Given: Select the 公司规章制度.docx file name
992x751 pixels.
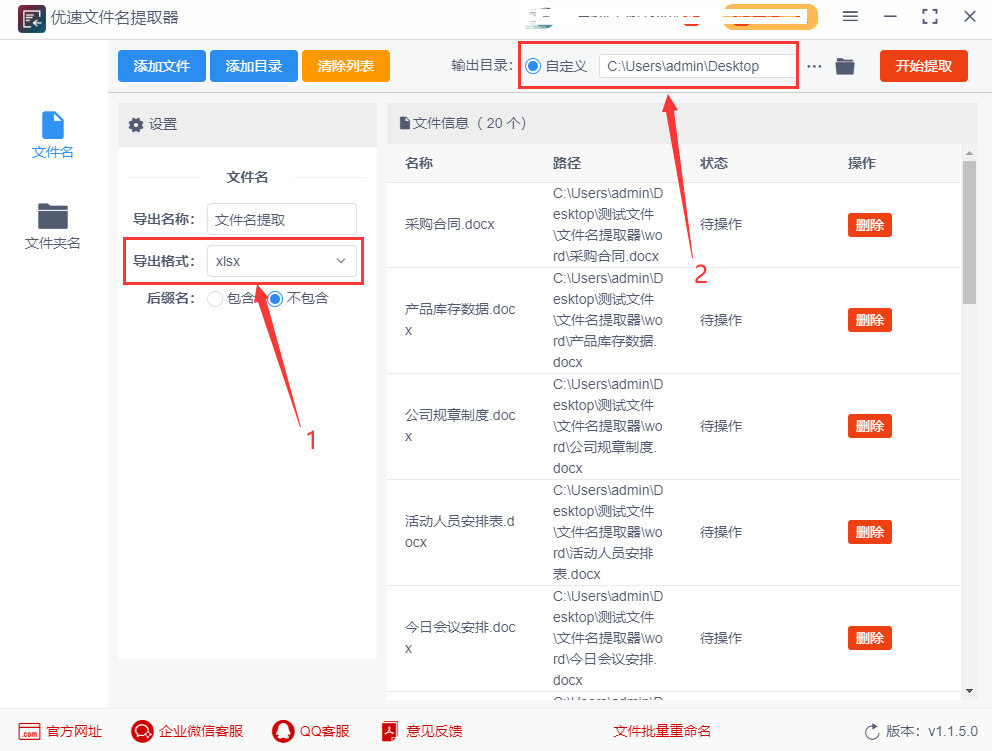Looking at the screenshot, I should pos(460,426).
